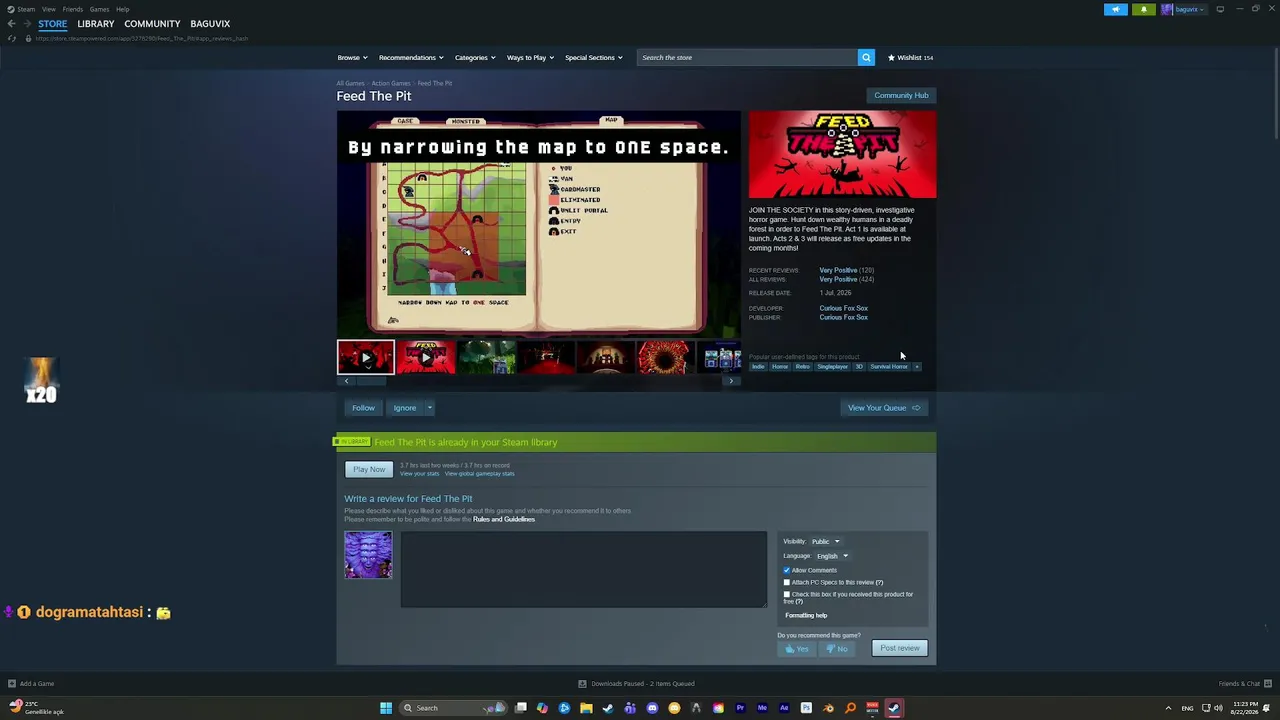Open the review Visibility dropdown
This screenshot has width=1280, height=720.
tap(825, 541)
